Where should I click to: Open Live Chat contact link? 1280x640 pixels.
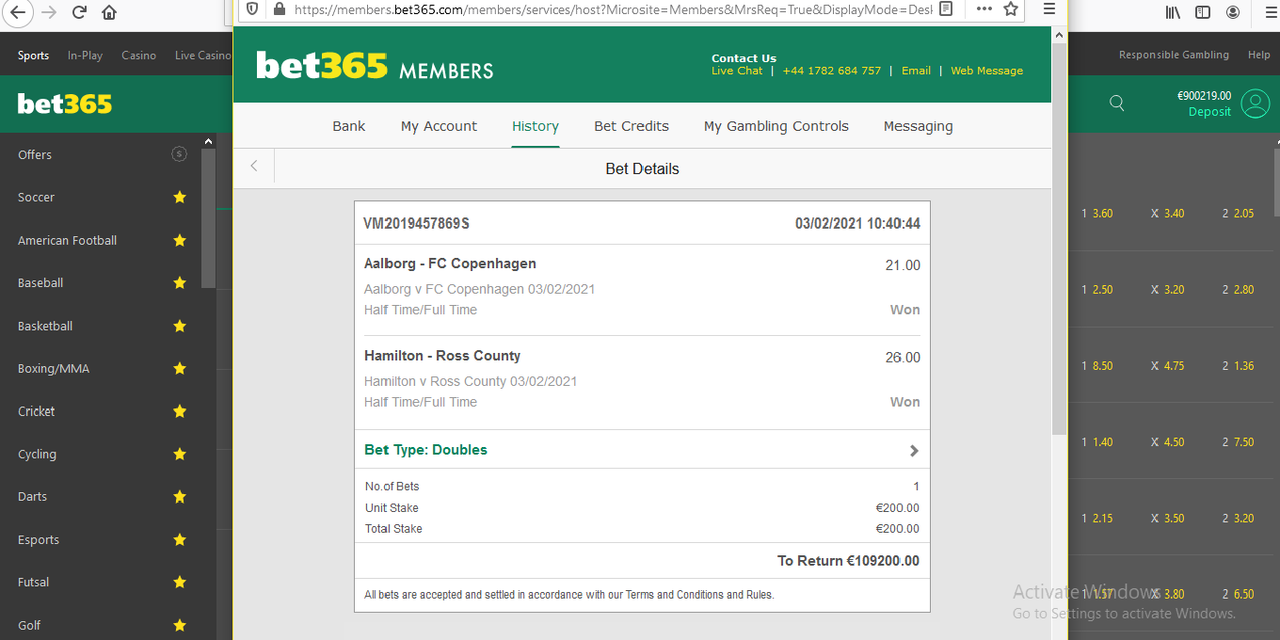pyautogui.click(x=737, y=71)
